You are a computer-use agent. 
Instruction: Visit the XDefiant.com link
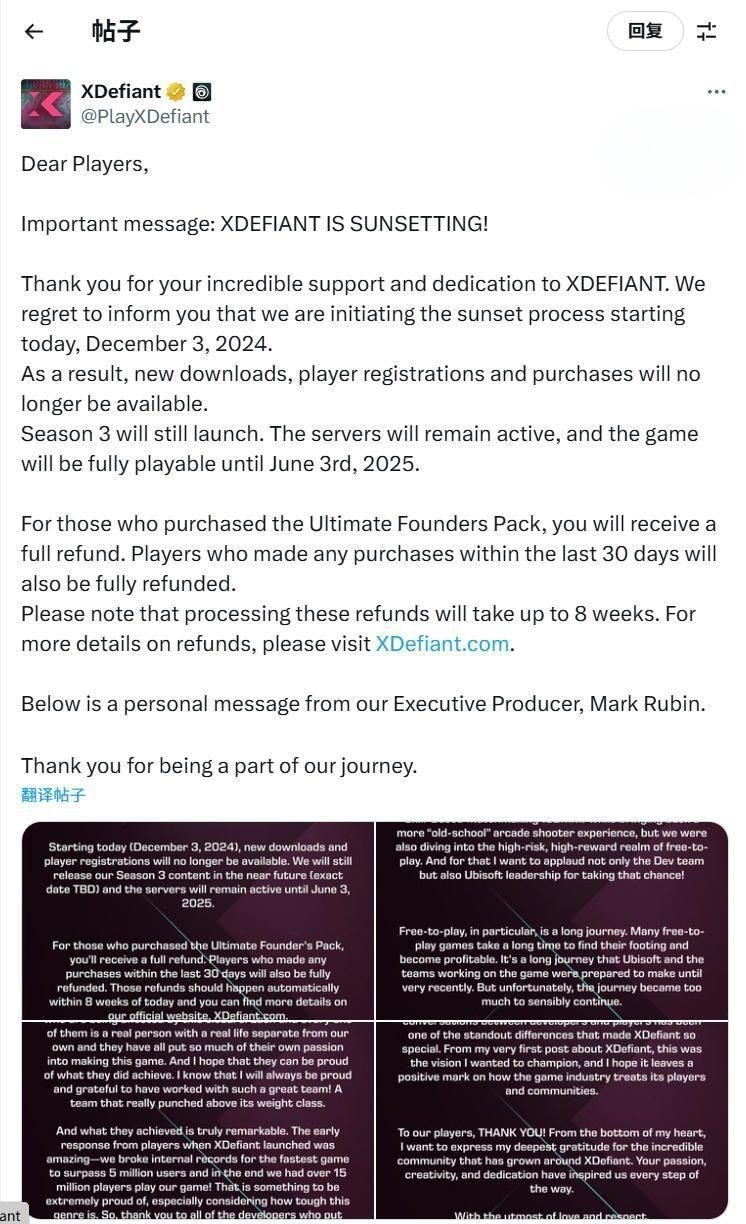tap(442, 643)
